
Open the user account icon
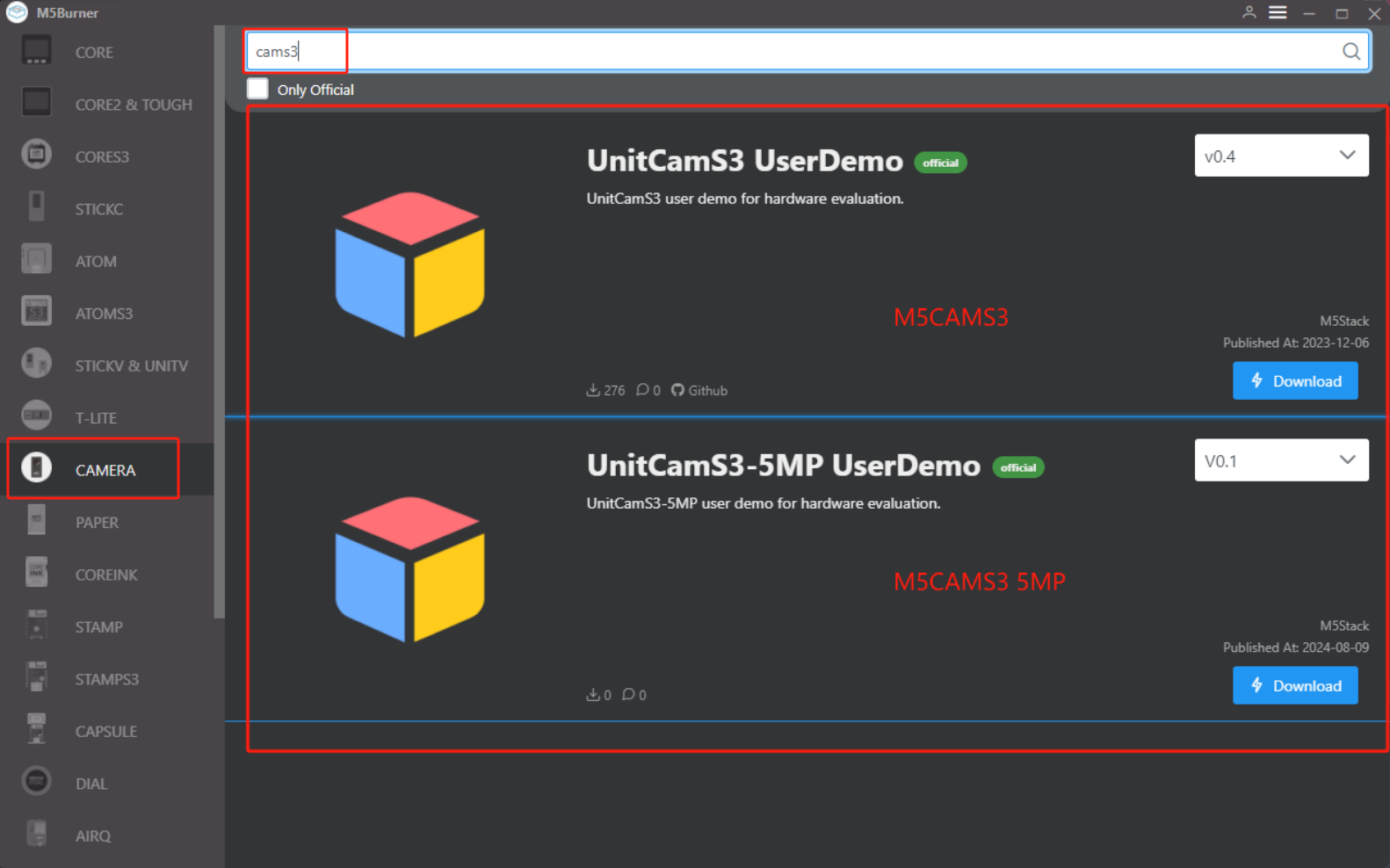pos(1249,12)
